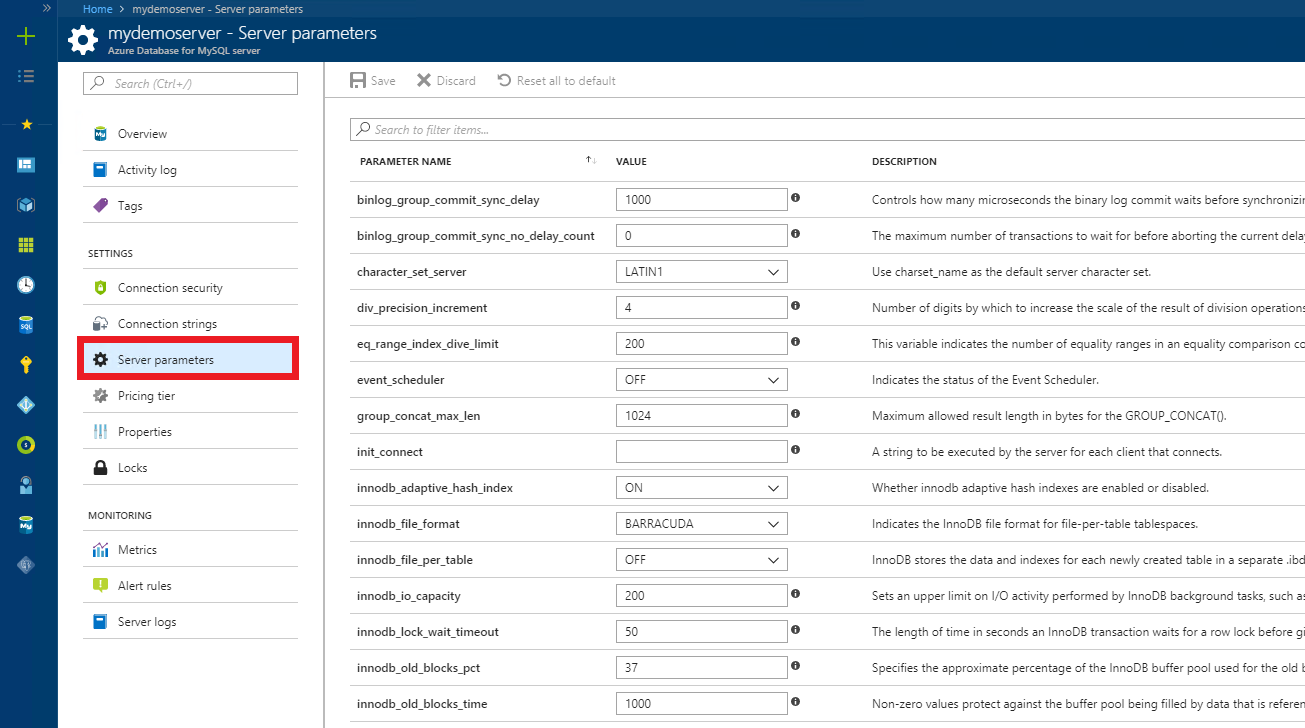Viewport: 1305px width, 728px height.
Task: Open the innodb_file_per_table OFF dropdown
Action: tap(701, 560)
